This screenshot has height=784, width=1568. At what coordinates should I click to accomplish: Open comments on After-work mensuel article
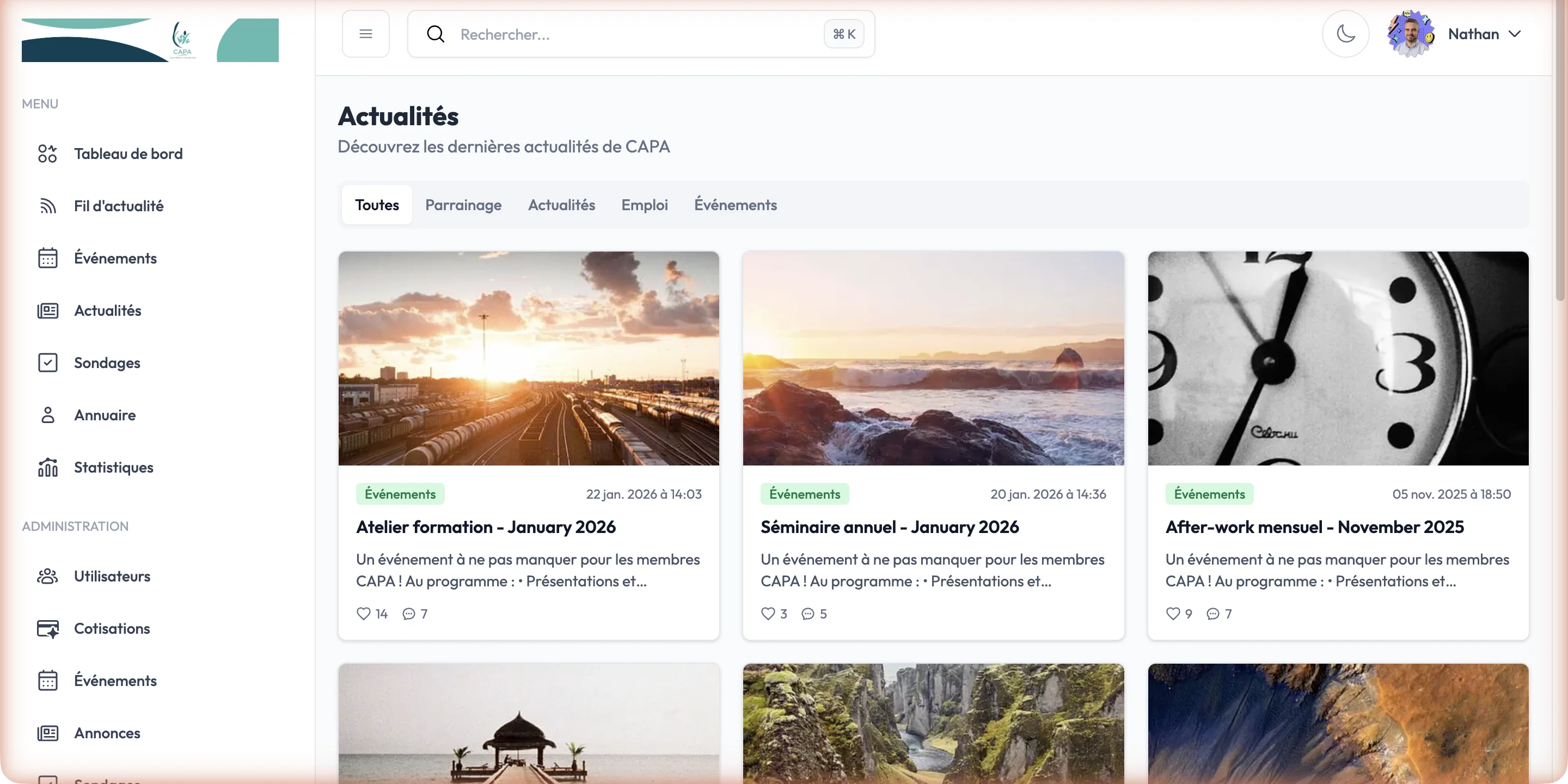[x=1213, y=614]
